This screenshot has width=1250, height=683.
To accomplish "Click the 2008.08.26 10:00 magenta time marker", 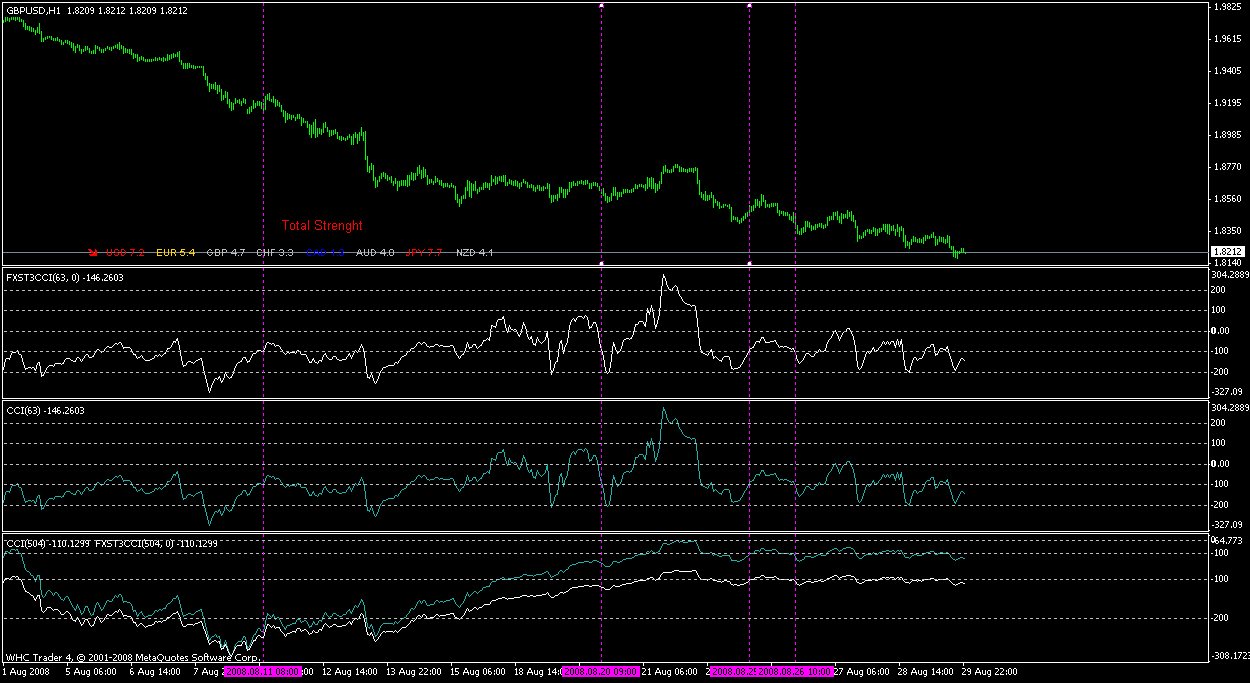I will point(795,672).
